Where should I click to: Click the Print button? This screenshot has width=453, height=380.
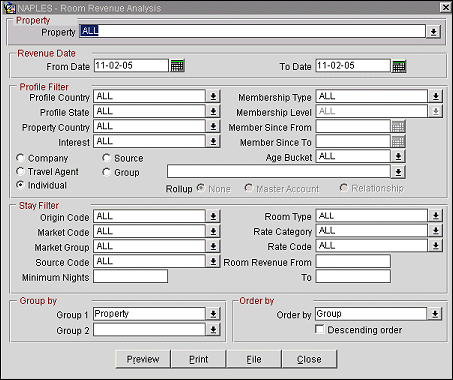tap(199, 359)
